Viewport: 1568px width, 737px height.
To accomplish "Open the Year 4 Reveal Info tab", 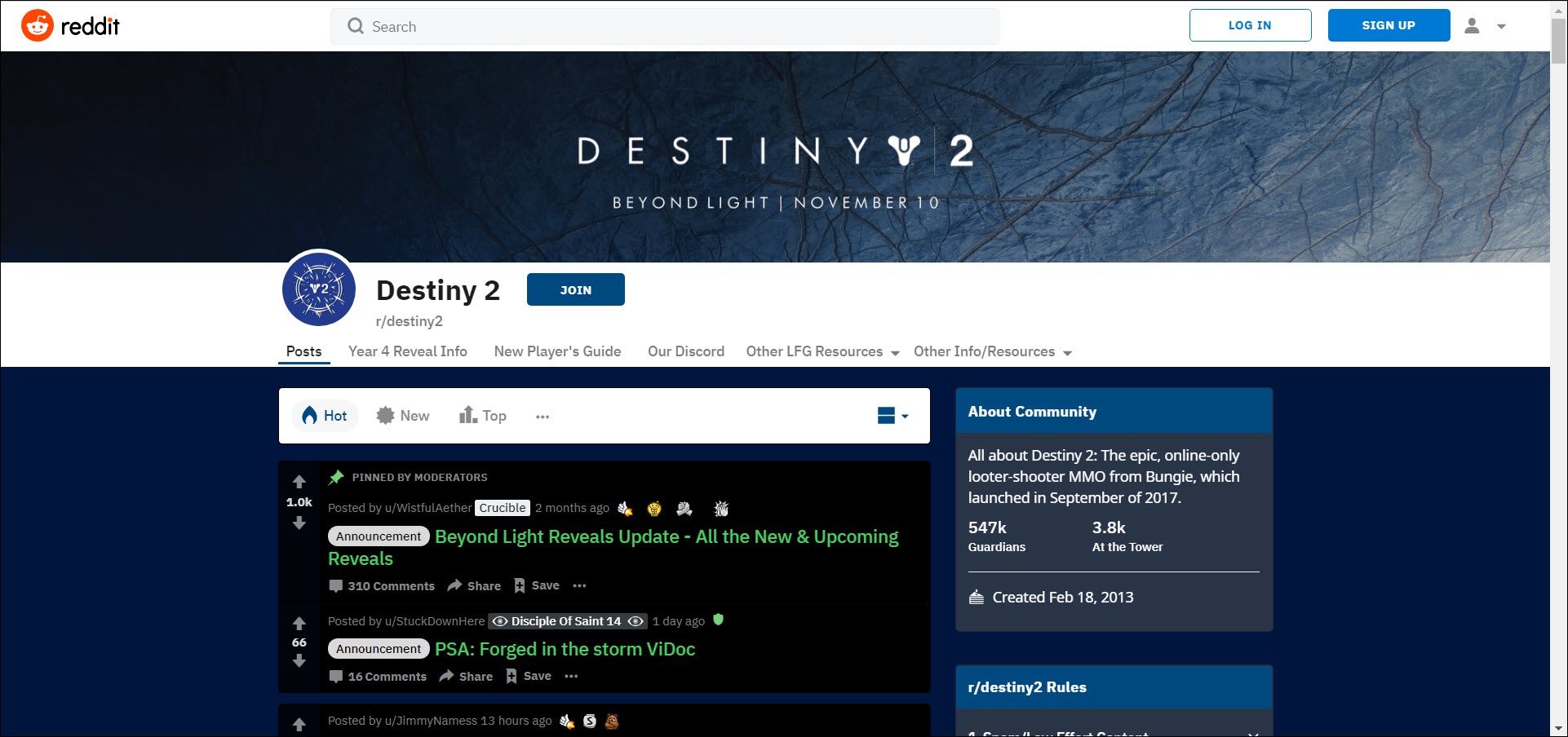I will (x=408, y=351).
